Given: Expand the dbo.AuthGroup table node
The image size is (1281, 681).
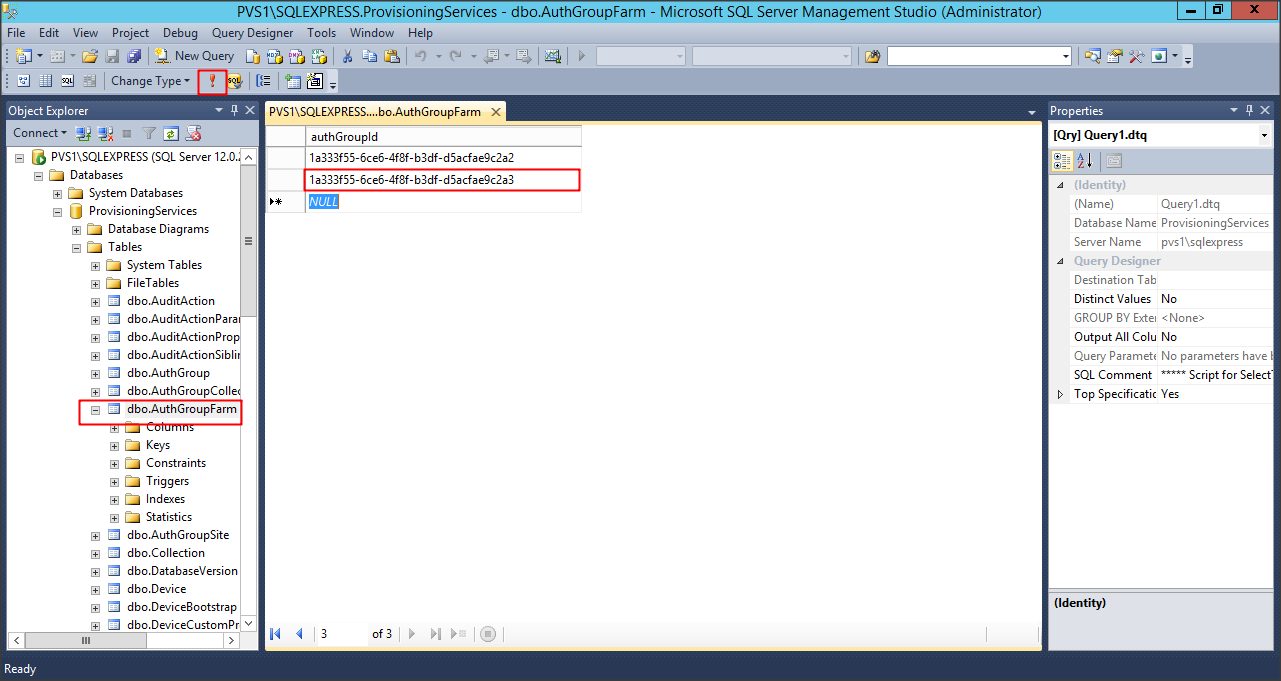Looking at the screenshot, I should (x=96, y=373).
